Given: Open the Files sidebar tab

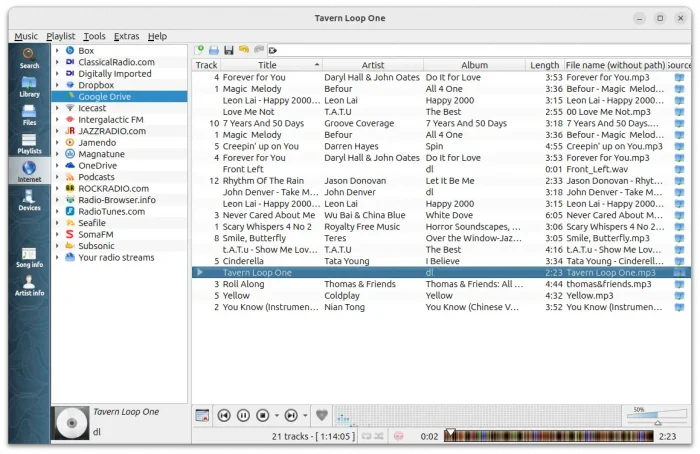Looking at the screenshot, I should (29, 115).
